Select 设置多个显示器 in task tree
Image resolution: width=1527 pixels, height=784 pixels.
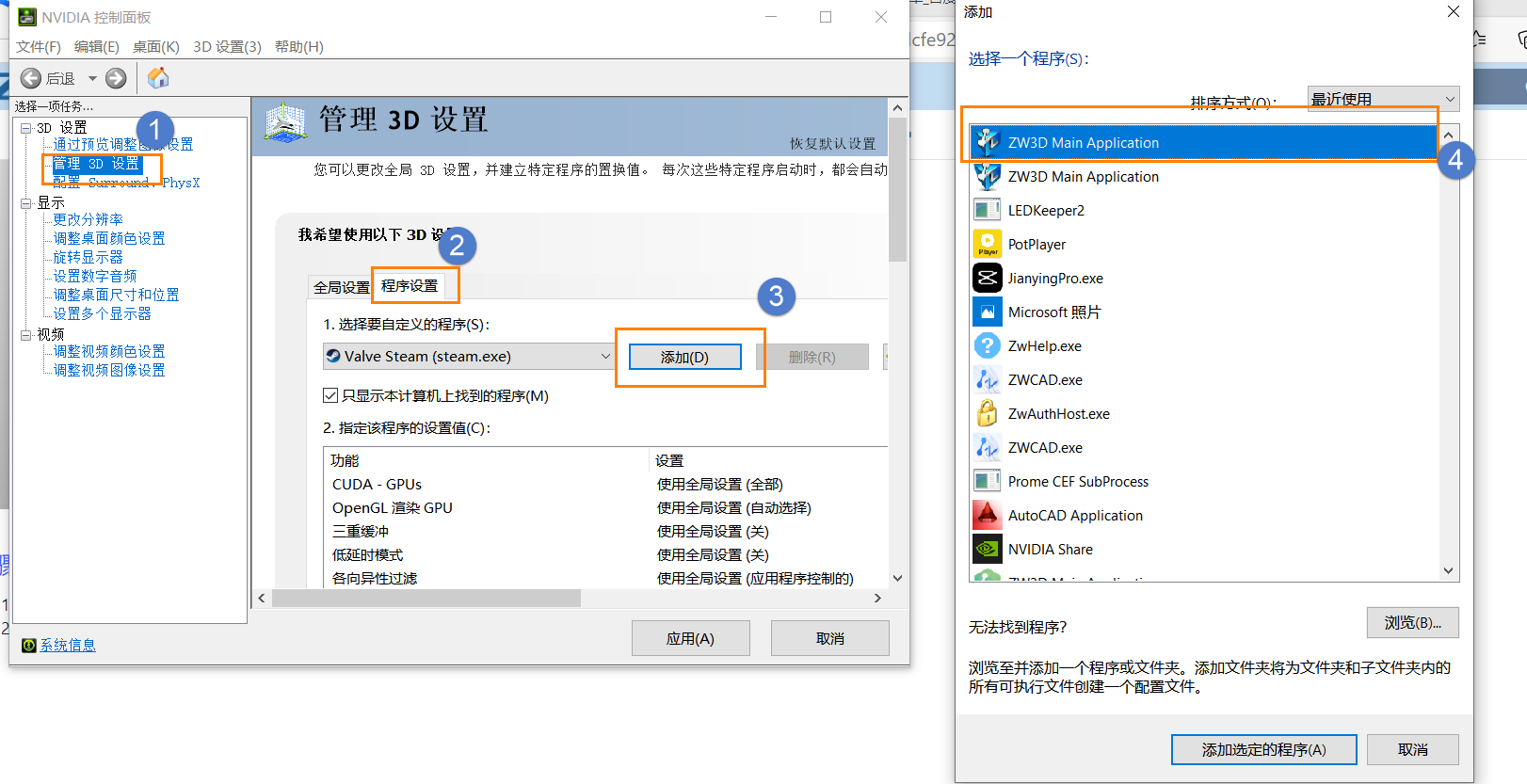[102, 313]
